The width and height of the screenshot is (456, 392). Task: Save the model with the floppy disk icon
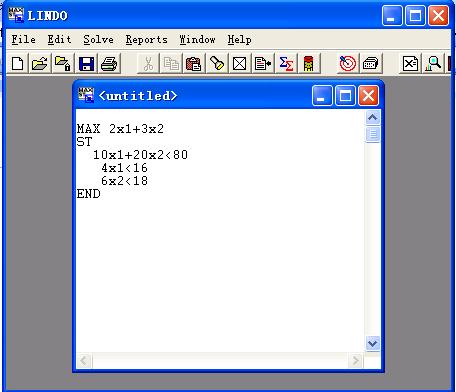[86, 63]
